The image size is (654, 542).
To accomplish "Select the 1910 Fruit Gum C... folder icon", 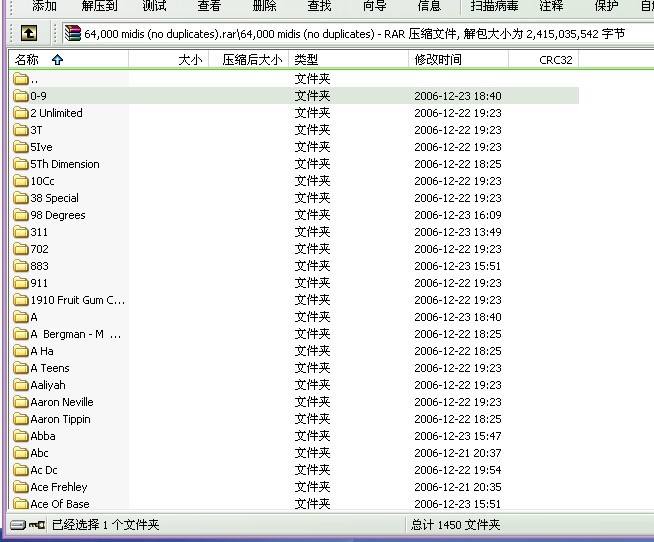I will tap(20, 300).
